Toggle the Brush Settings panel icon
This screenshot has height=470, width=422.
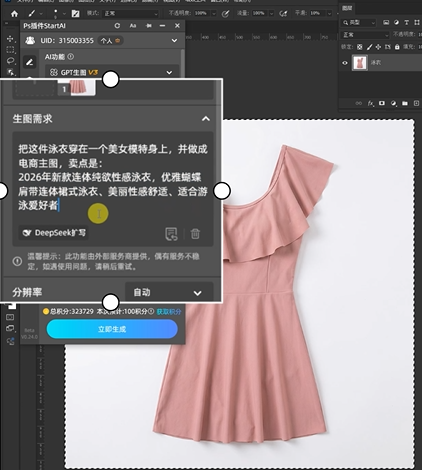click(x=76, y=14)
